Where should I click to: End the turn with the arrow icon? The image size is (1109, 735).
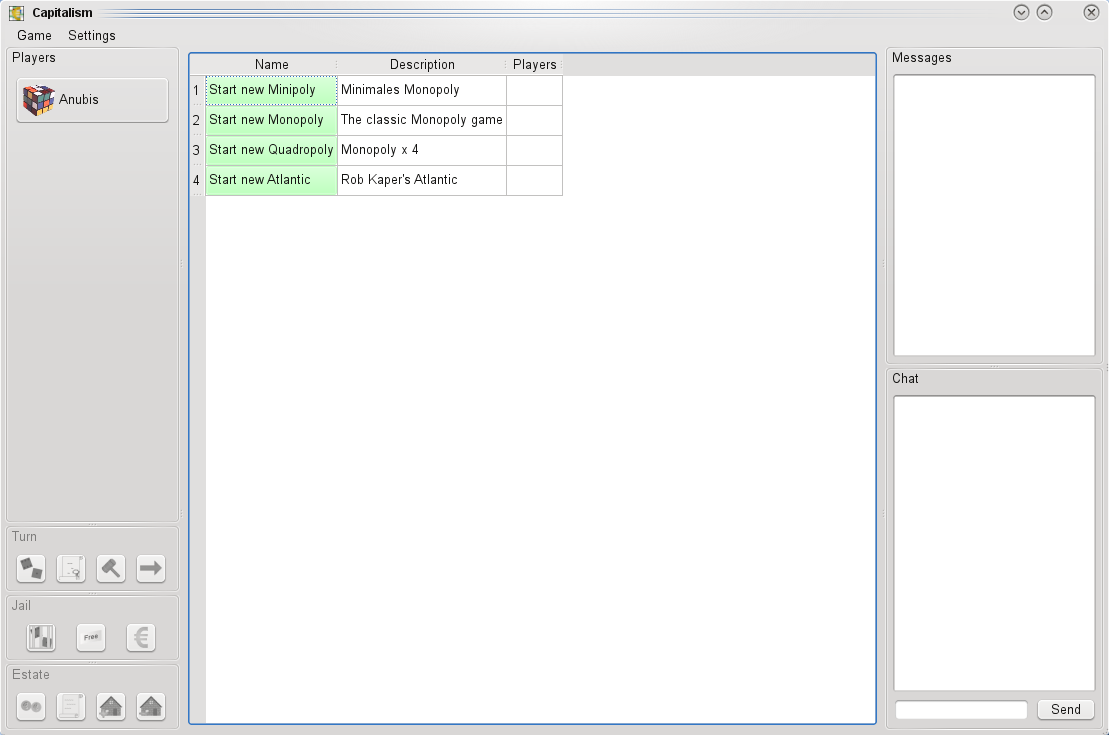point(151,568)
